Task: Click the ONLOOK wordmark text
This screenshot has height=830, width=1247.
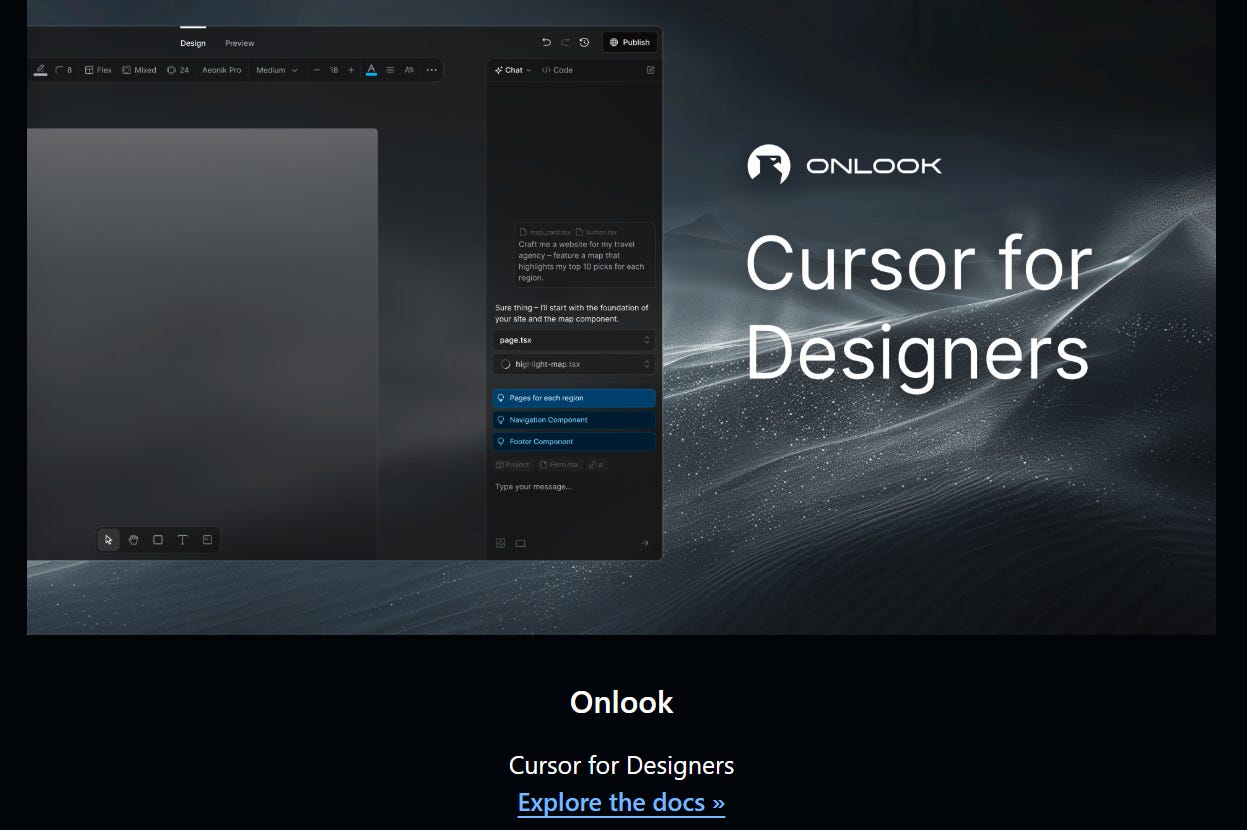Action: point(874,166)
